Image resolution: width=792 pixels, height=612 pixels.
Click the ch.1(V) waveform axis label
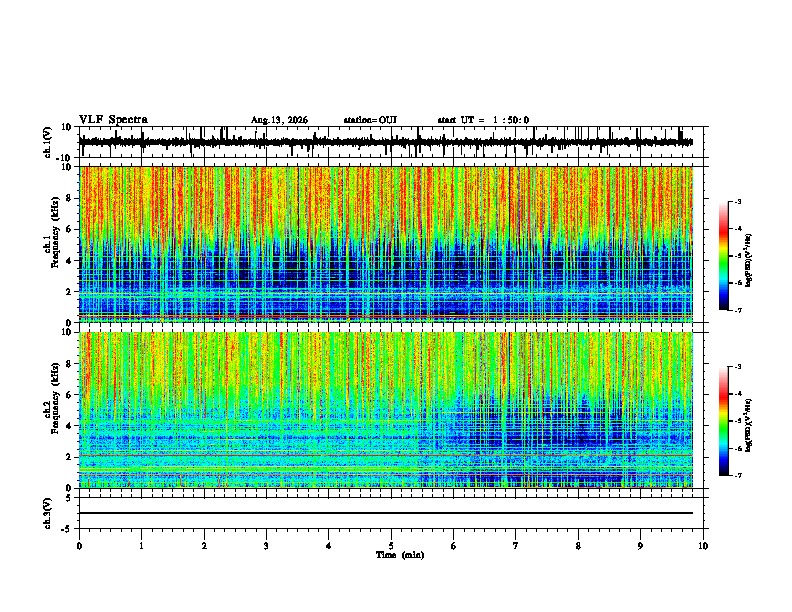coord(48,142)
